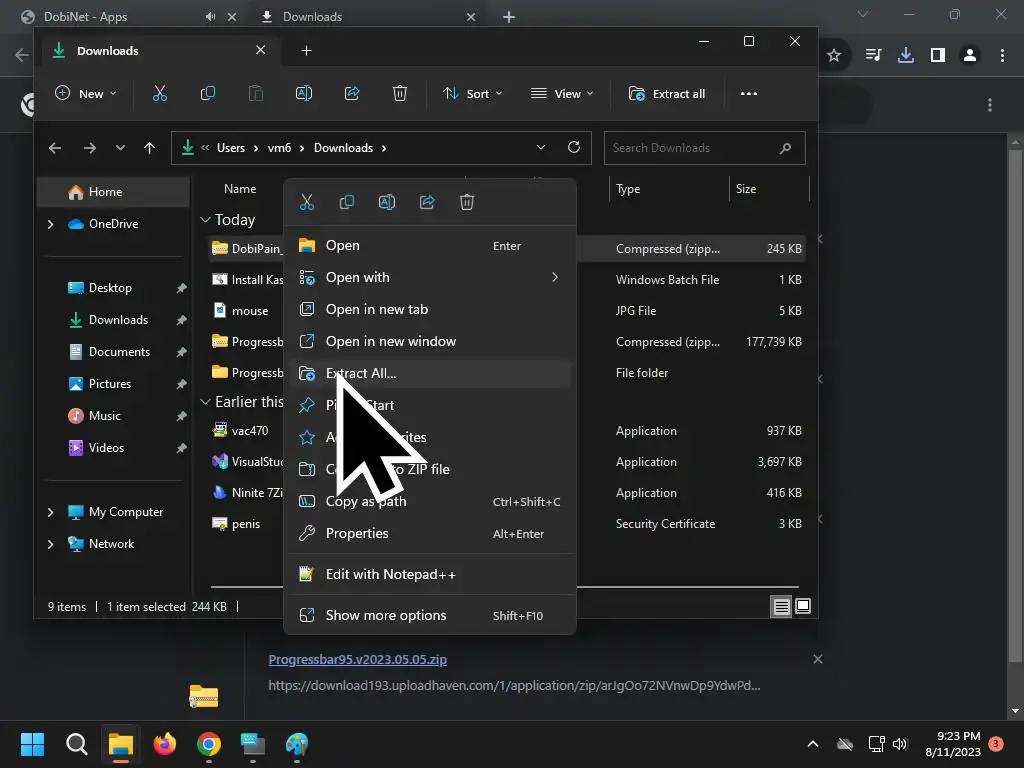Go up one folder level with the Up arrow

tap(150, 148)
